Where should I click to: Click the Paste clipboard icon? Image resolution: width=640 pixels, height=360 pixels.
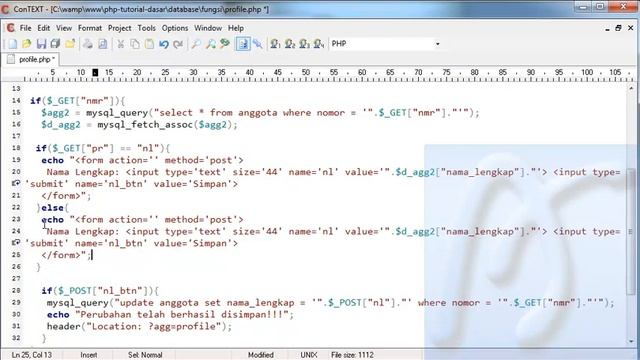149,44
